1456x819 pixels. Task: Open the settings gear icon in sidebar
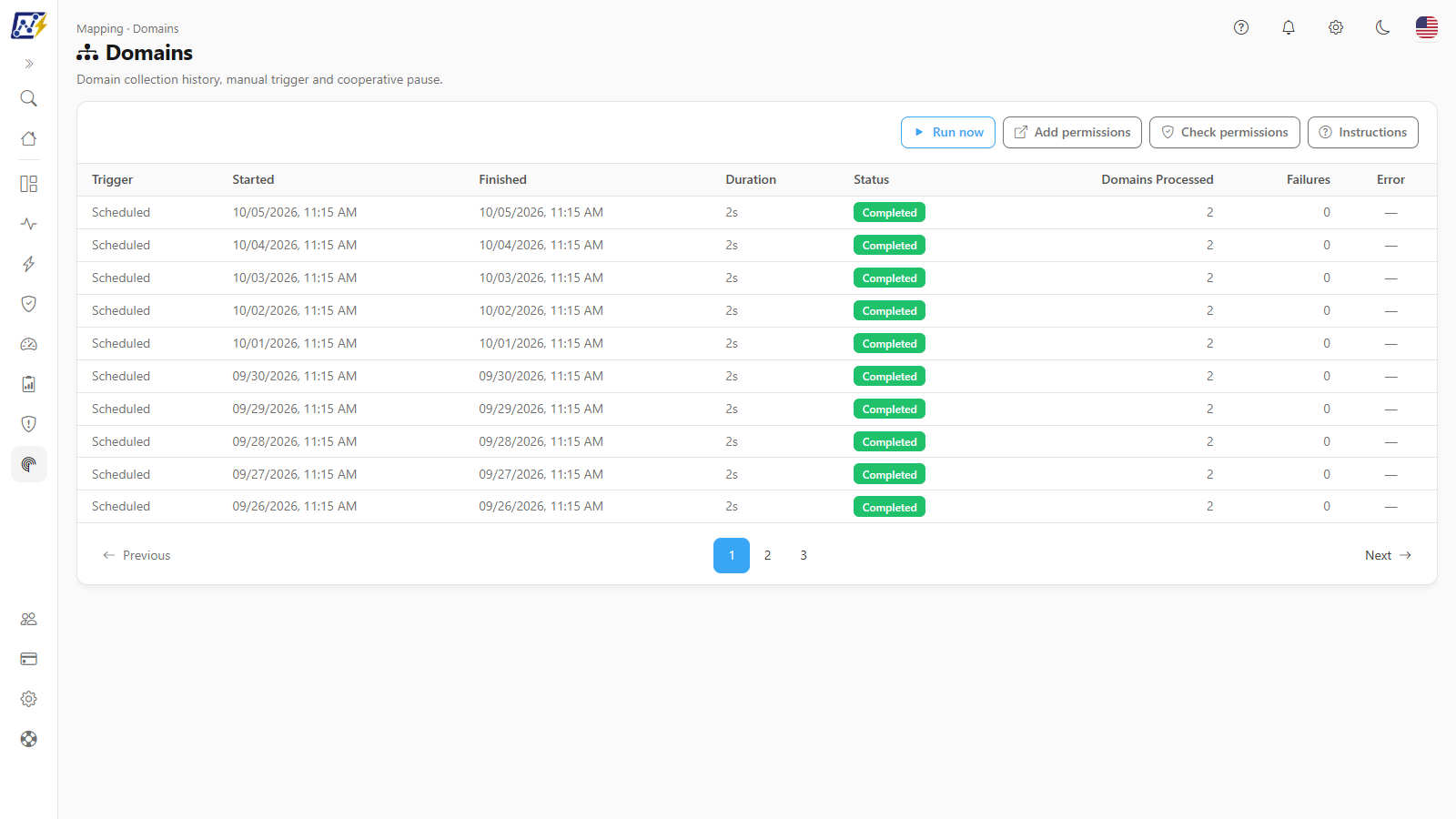tap(29, 699)
